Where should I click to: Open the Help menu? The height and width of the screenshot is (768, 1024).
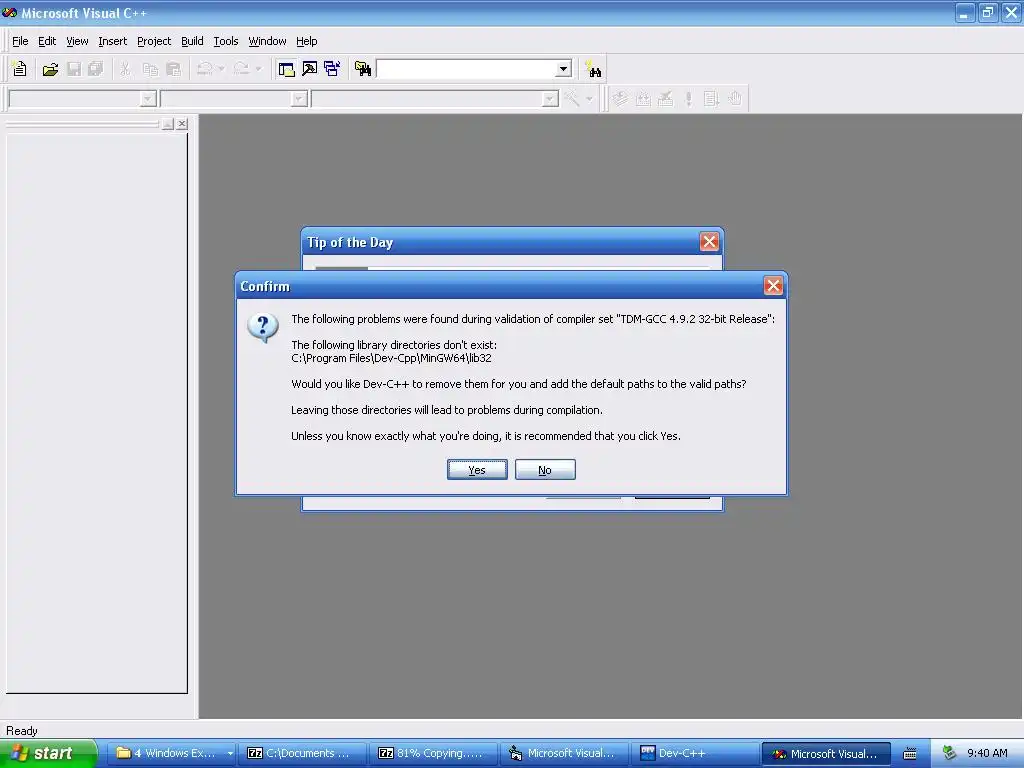coord(306,41)
